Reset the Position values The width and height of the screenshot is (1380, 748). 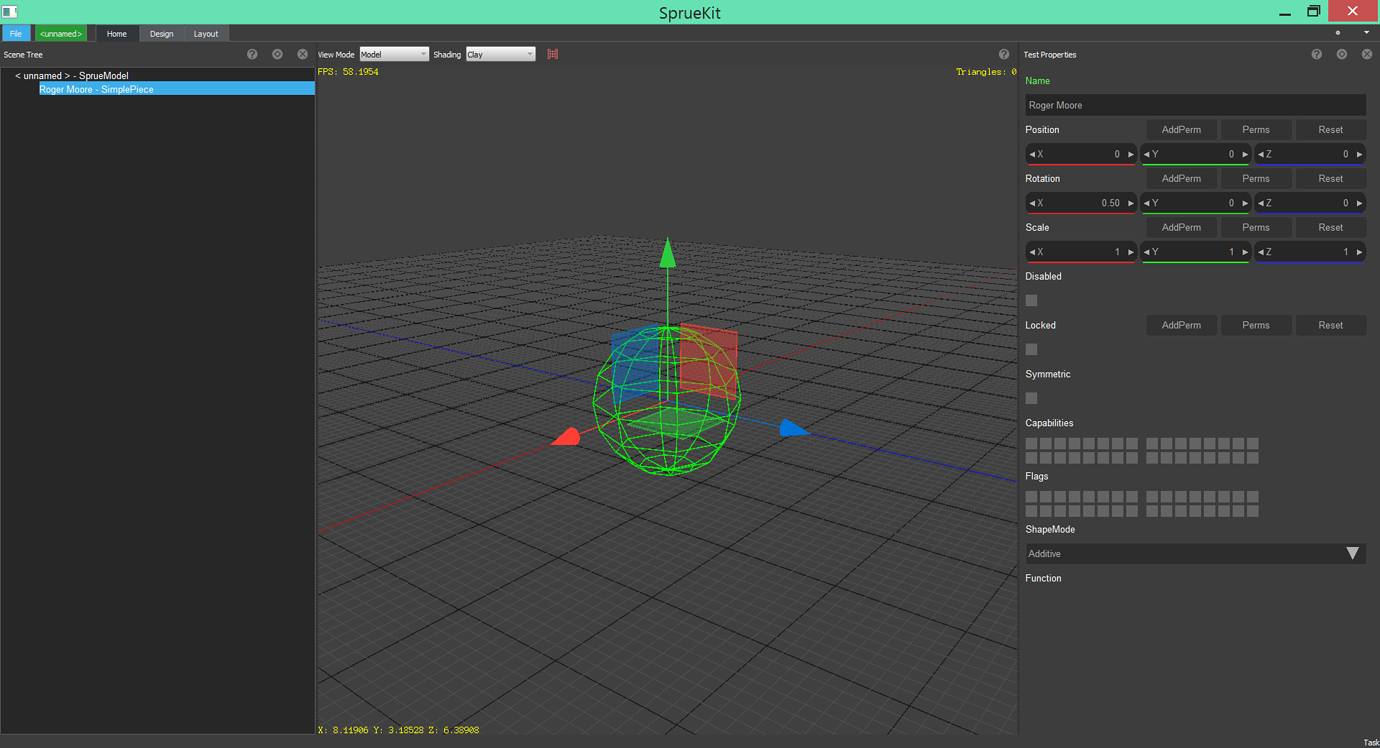point(1330,130)
